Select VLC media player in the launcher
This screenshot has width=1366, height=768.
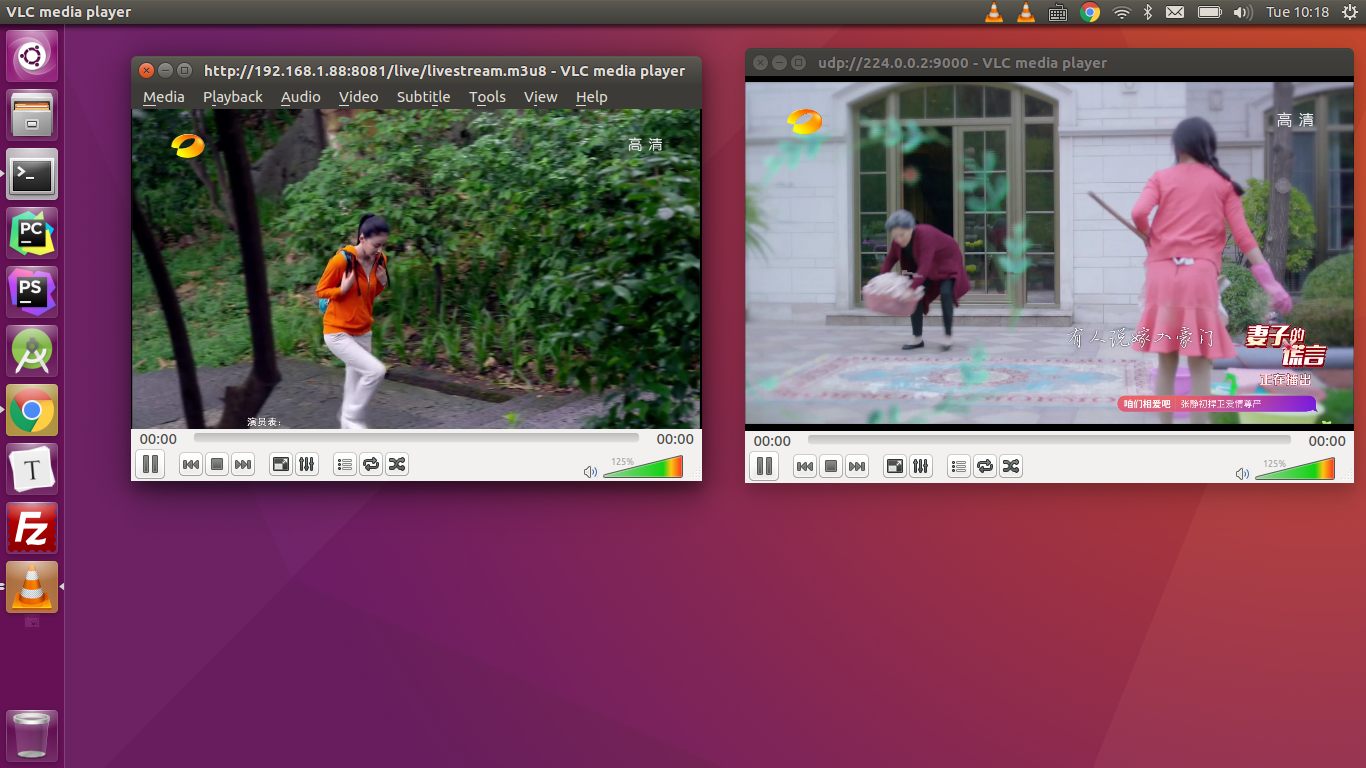(x=32, y=587)
